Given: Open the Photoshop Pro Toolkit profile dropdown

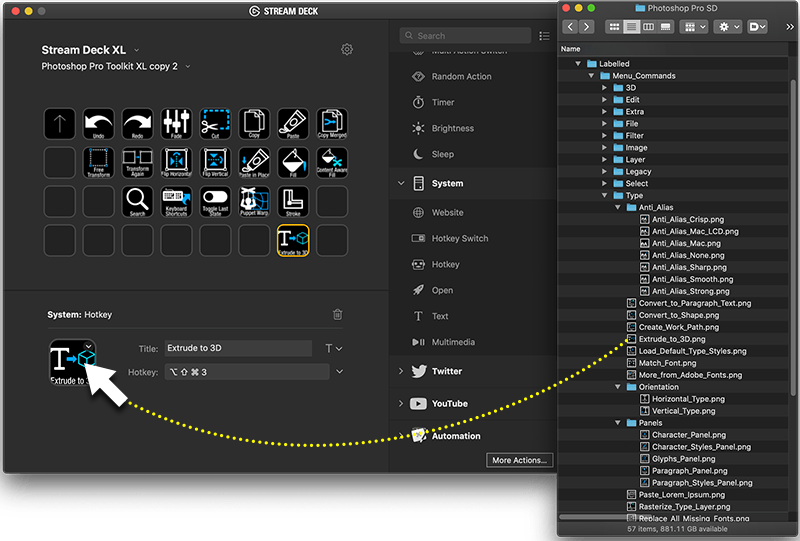Looking at the screenshot, I should [x=188, y=66].
